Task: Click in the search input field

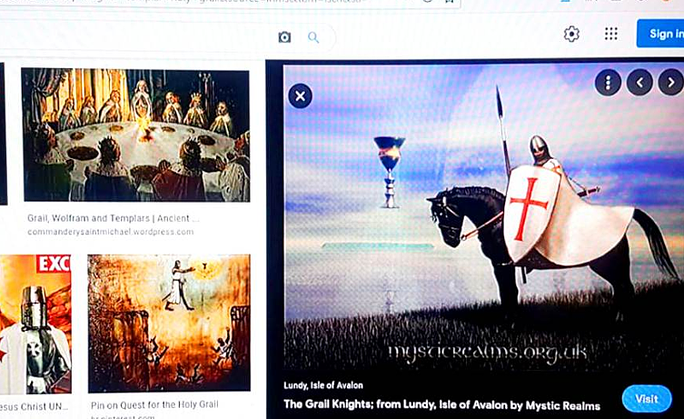Action: (x=135, y=37)
